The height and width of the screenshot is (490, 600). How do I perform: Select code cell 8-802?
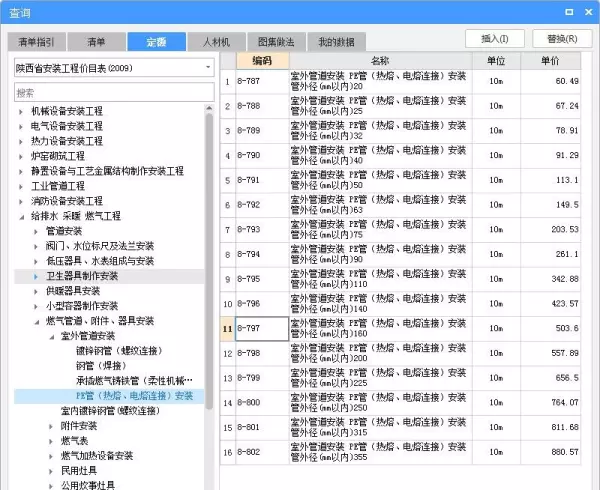coord(262,452)
